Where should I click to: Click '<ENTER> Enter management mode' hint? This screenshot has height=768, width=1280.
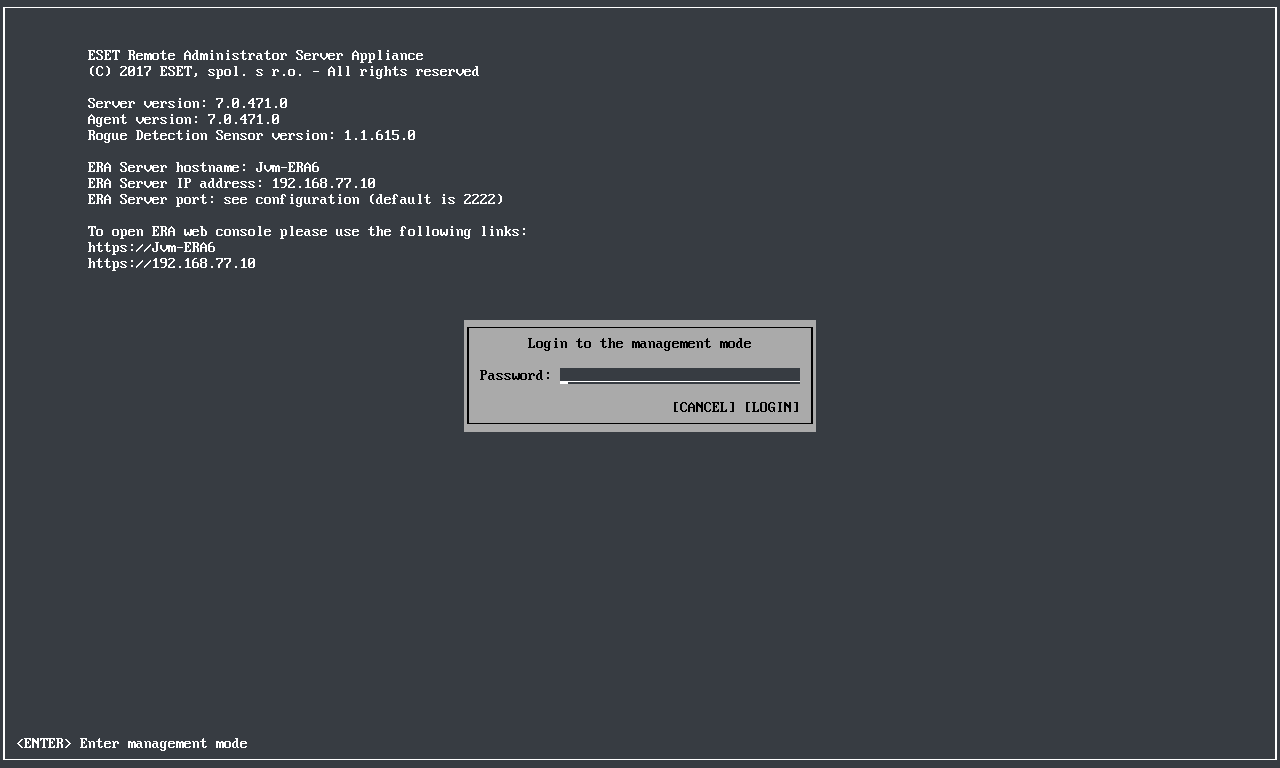[x=131, y=743]
